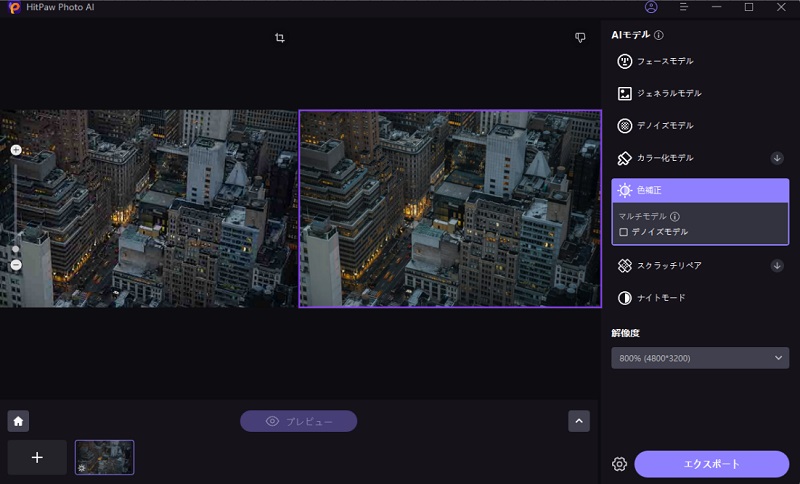Open the hamburger menu in title bar

(x=684, y=7)
